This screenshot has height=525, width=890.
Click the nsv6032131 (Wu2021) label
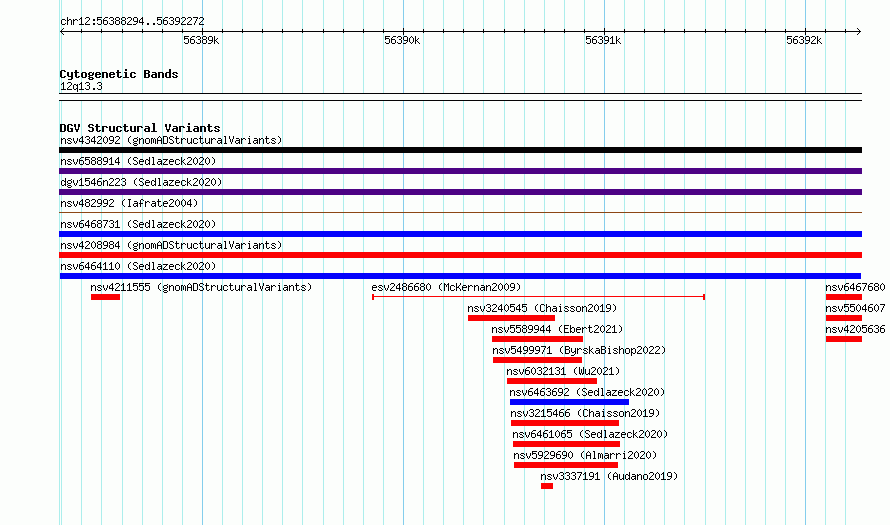563,371
